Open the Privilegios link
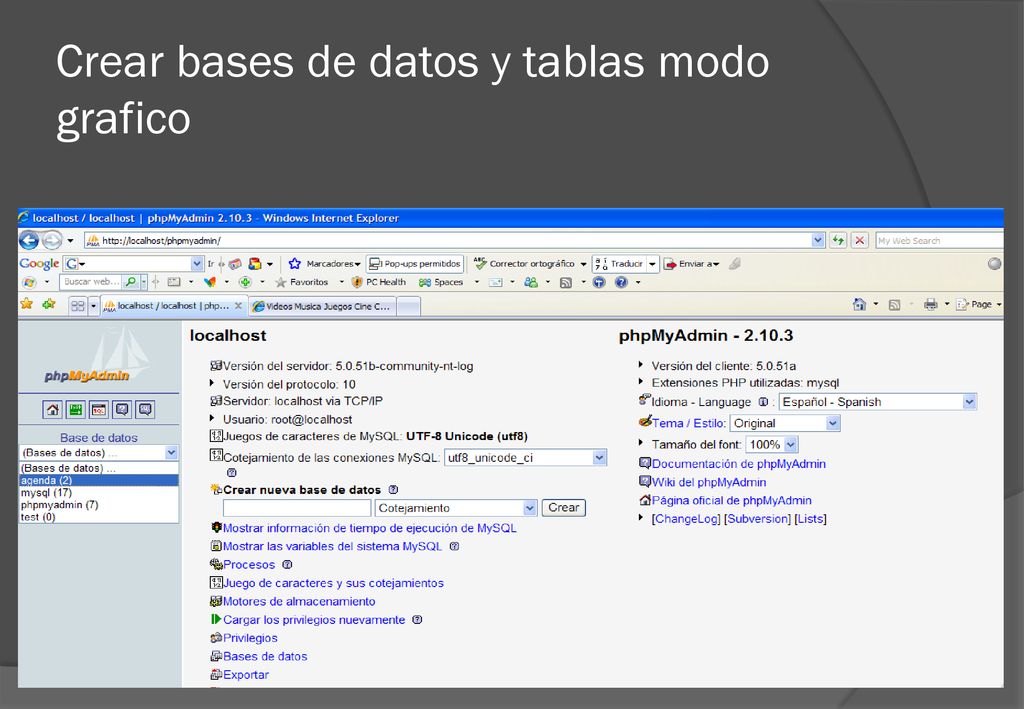 coord(250,638)
